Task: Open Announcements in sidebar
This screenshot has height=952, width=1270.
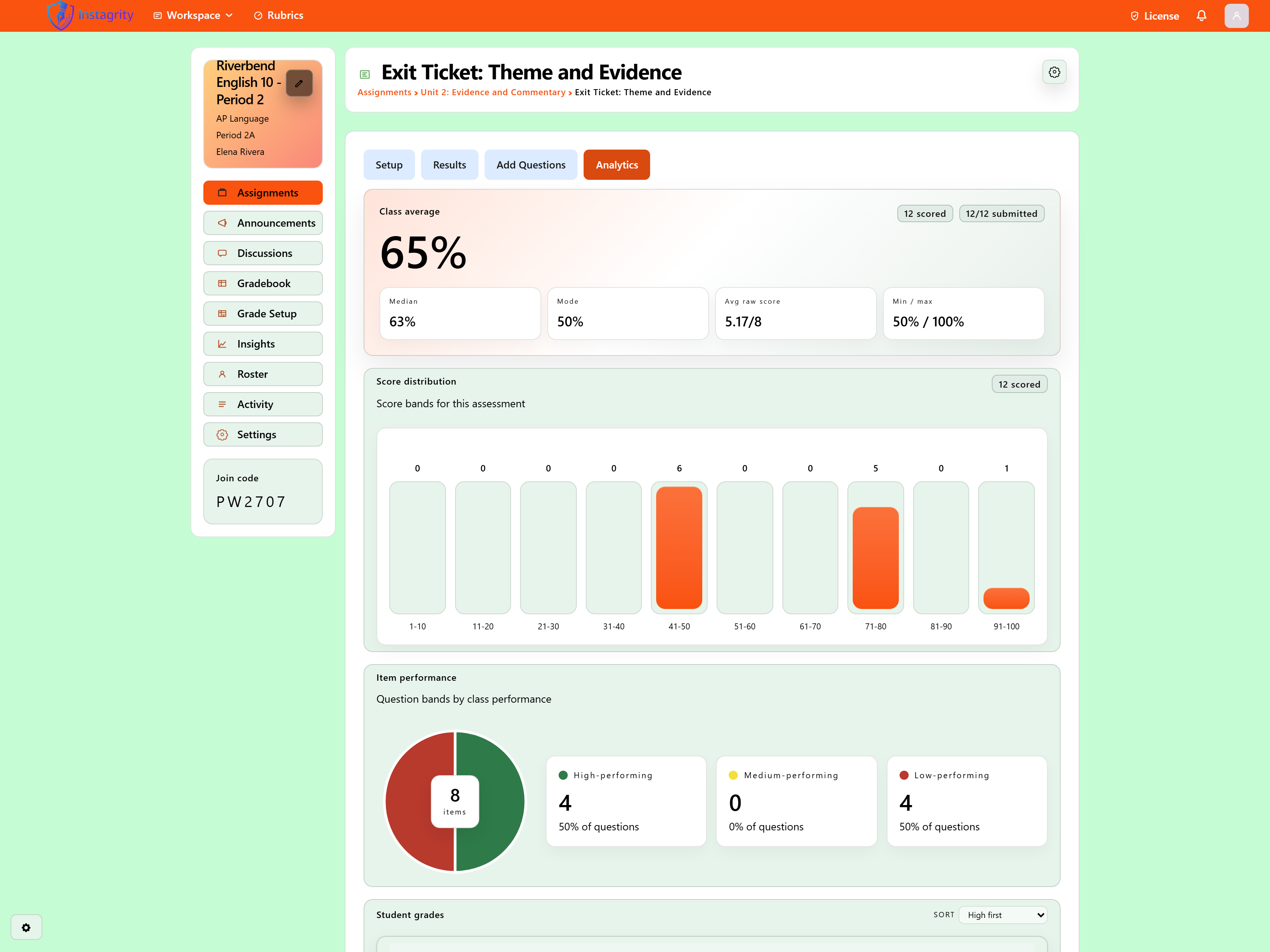Action: tap(263, 223)
